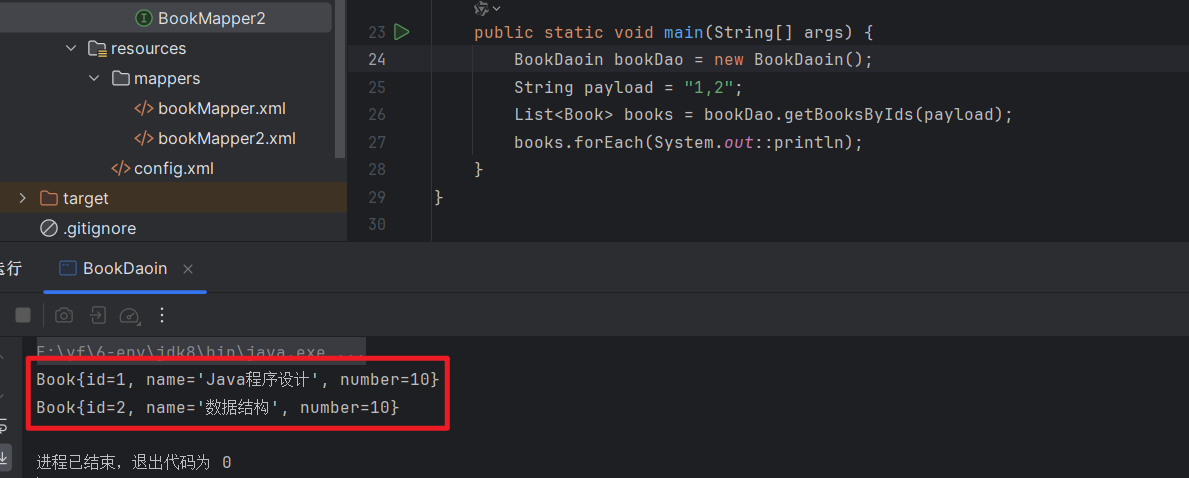Image resolution: width=1189 pixels, height=478 pixels.
Task: Select the target folder icon
Action: [49, 199]
